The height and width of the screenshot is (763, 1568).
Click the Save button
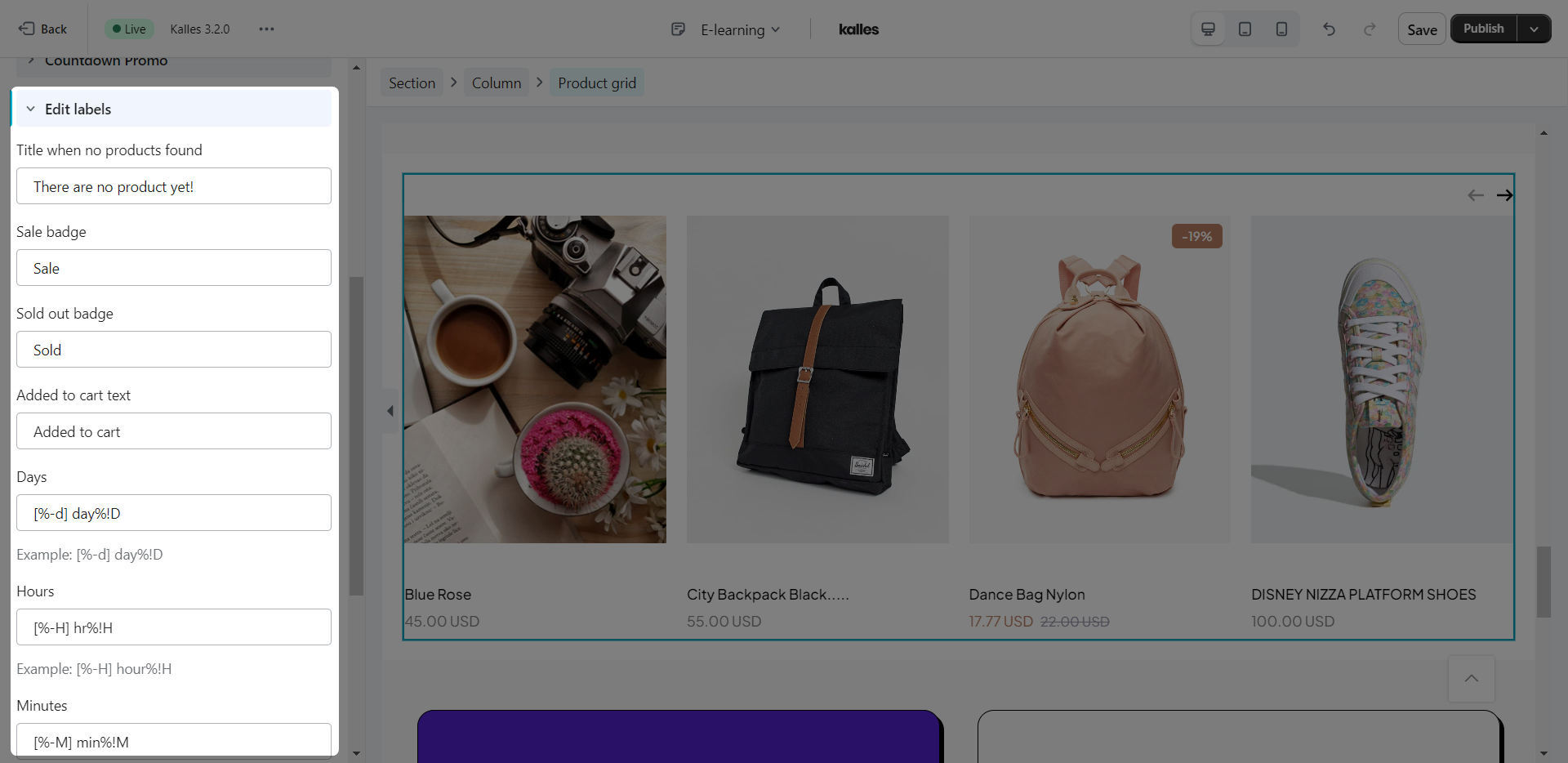click(x=1422, y=29)
